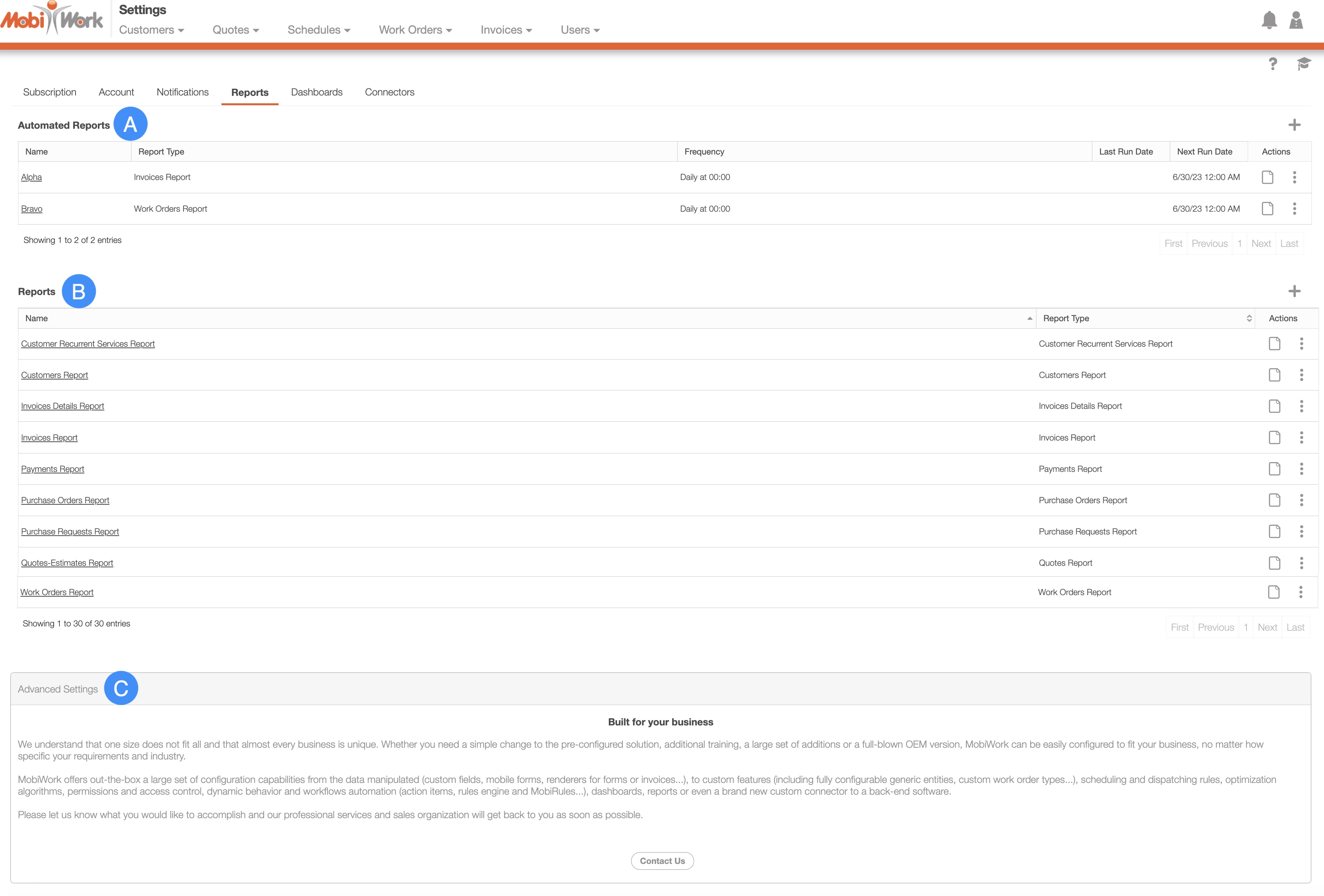Open three-dot menu for Customers Report
Image resolution: width=1324 pixels, height=896 pixels.
(x=1301, y=375)
